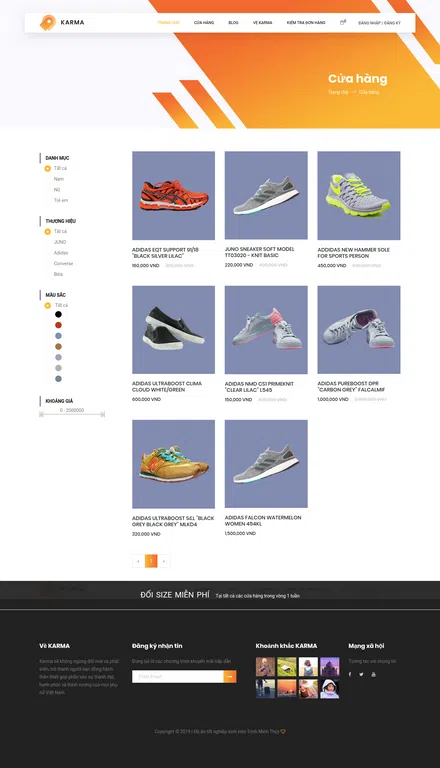Viewport: 440px width, 768px height.
Task: Open 'Trang chủ' breadcrumb link
Action: pyautogui.click(x=338, y=92)
